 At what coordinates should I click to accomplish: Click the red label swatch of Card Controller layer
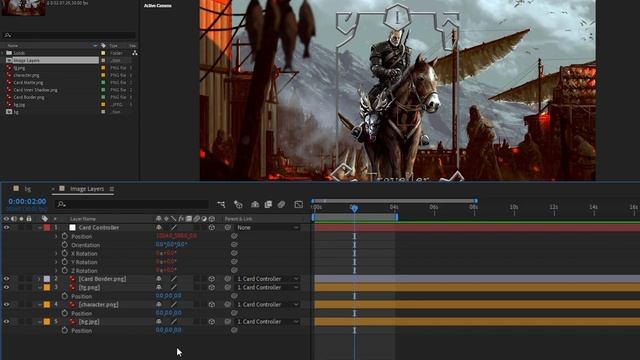pos(47,227)
